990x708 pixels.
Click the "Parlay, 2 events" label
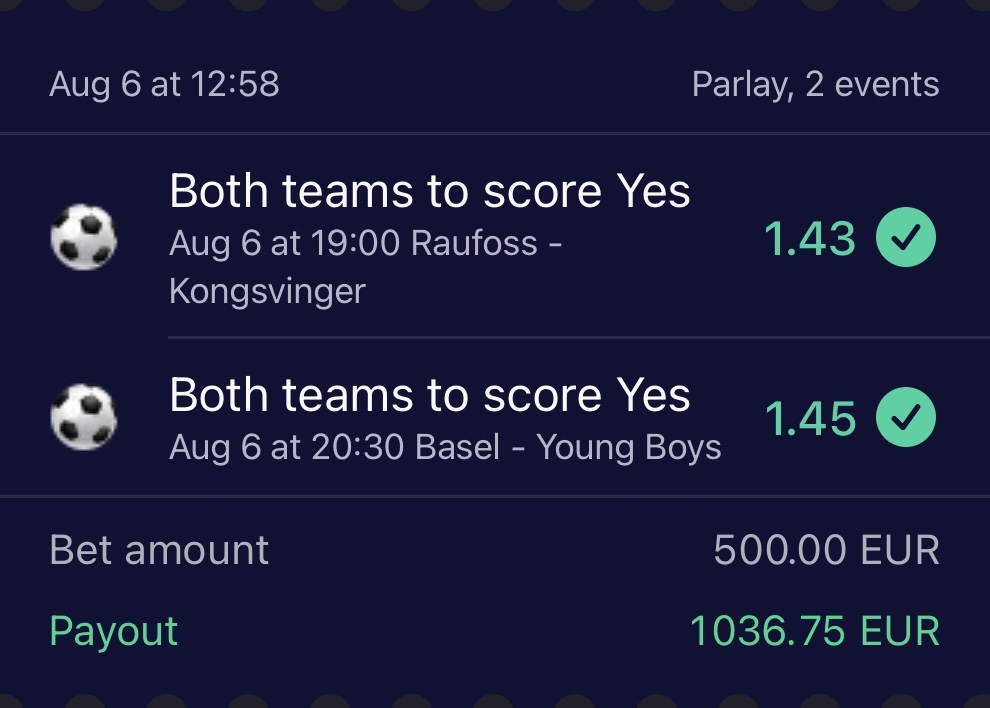(x=815, y=85)
